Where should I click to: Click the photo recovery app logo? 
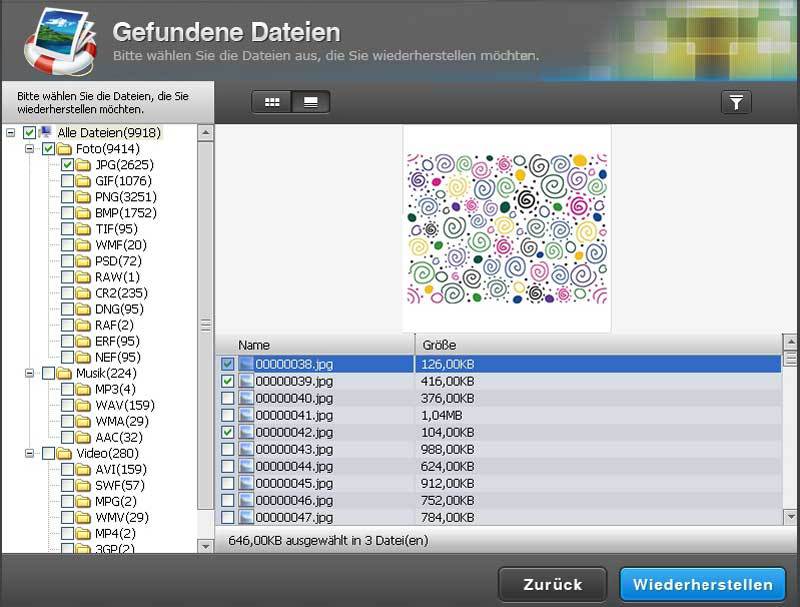tap(60, 40)
